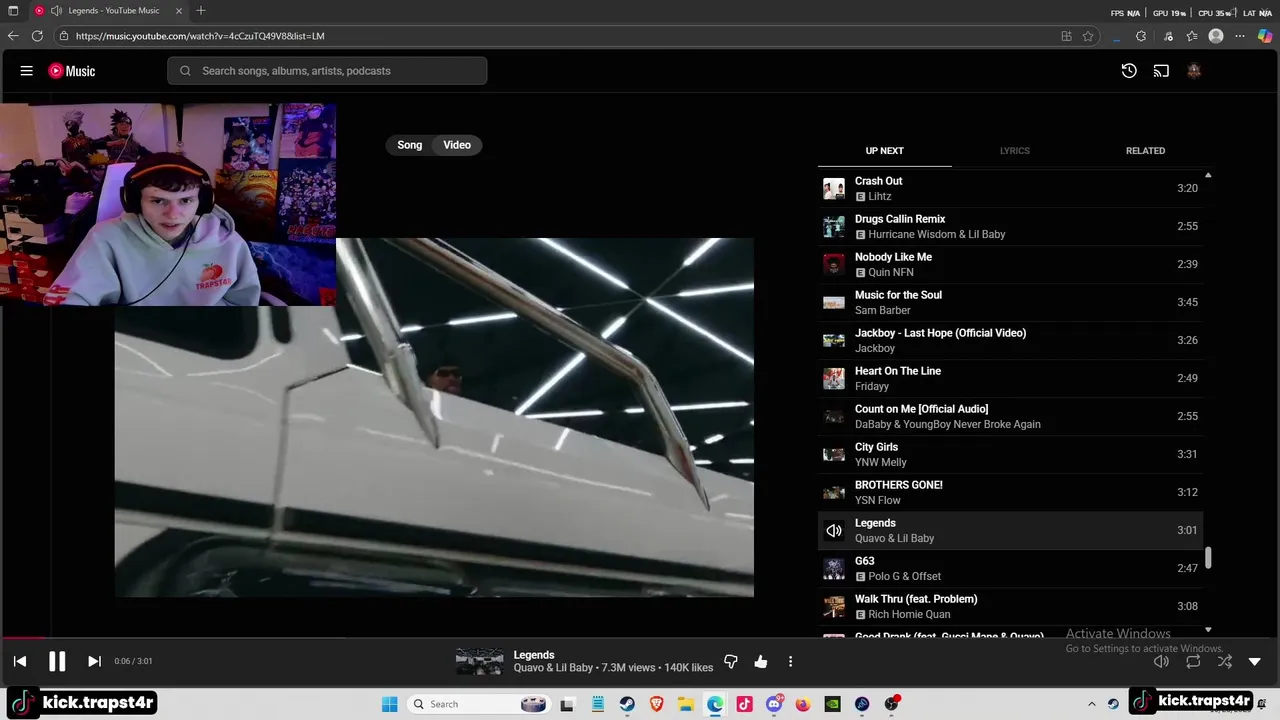Open File Explorer from taskbar
Viewport: 1280px width, 720px height.
click(x=686, y=704)
